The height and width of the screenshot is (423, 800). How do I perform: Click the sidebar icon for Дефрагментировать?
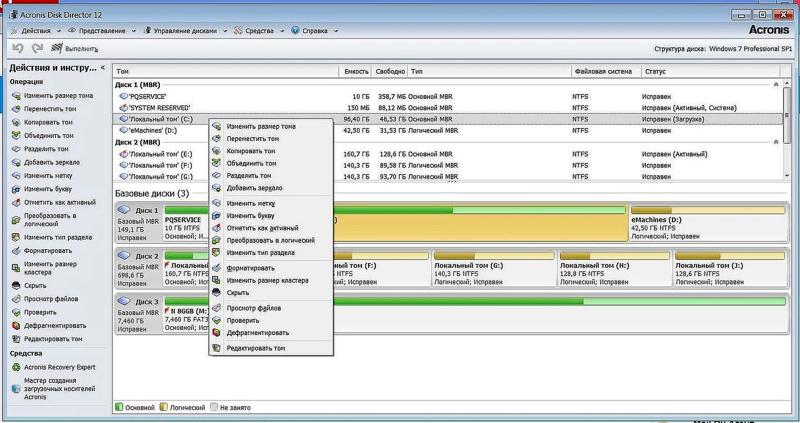click(x=16, y=326)
